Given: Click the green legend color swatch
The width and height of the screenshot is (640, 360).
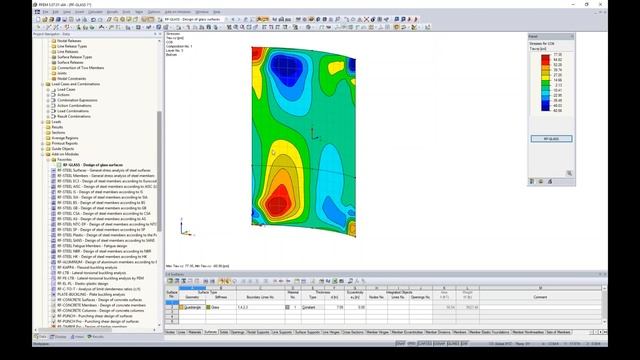Looking at the screenshot, I should [x=545, y=83].
